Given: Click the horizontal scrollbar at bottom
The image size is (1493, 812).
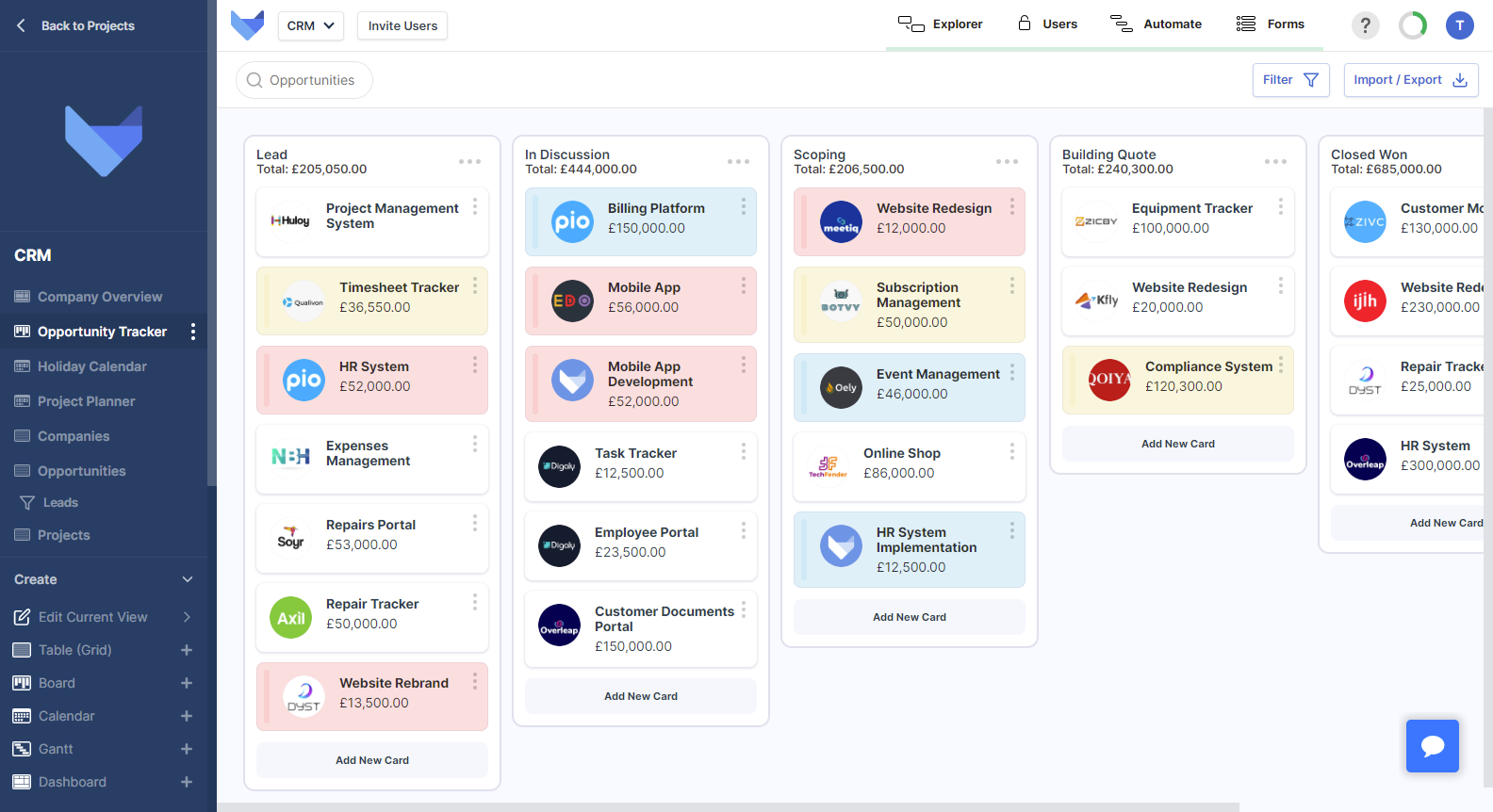Looking at the screenshot, I should (728, 807).
